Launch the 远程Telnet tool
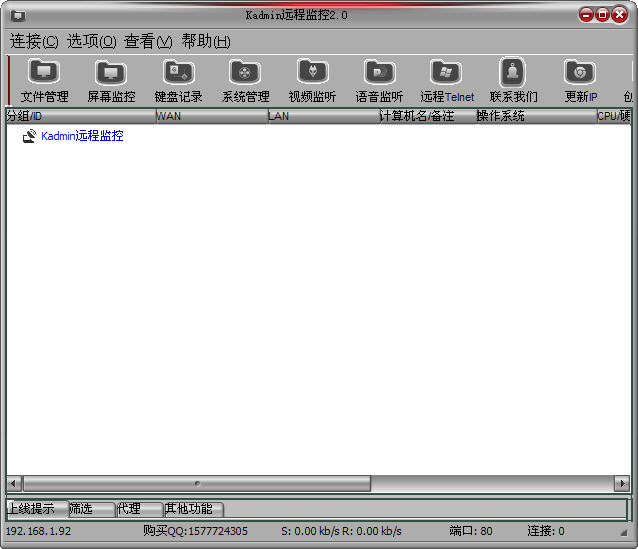Image resolution: width=638 pixels, height=549 pixels. (446, 80)
